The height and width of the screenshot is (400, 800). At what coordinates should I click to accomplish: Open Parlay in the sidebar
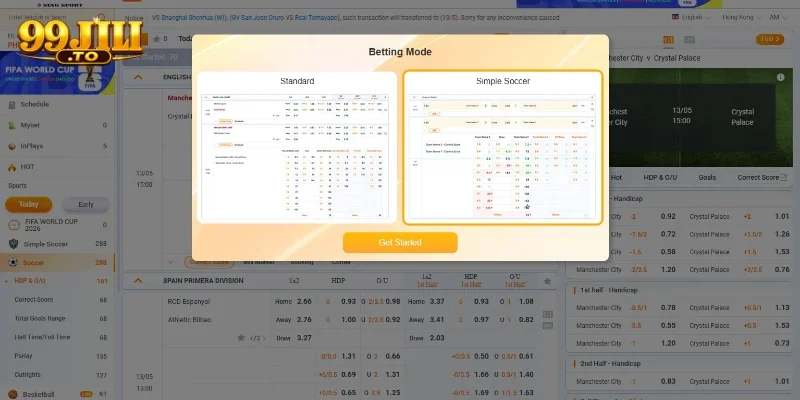click(23, 356)
